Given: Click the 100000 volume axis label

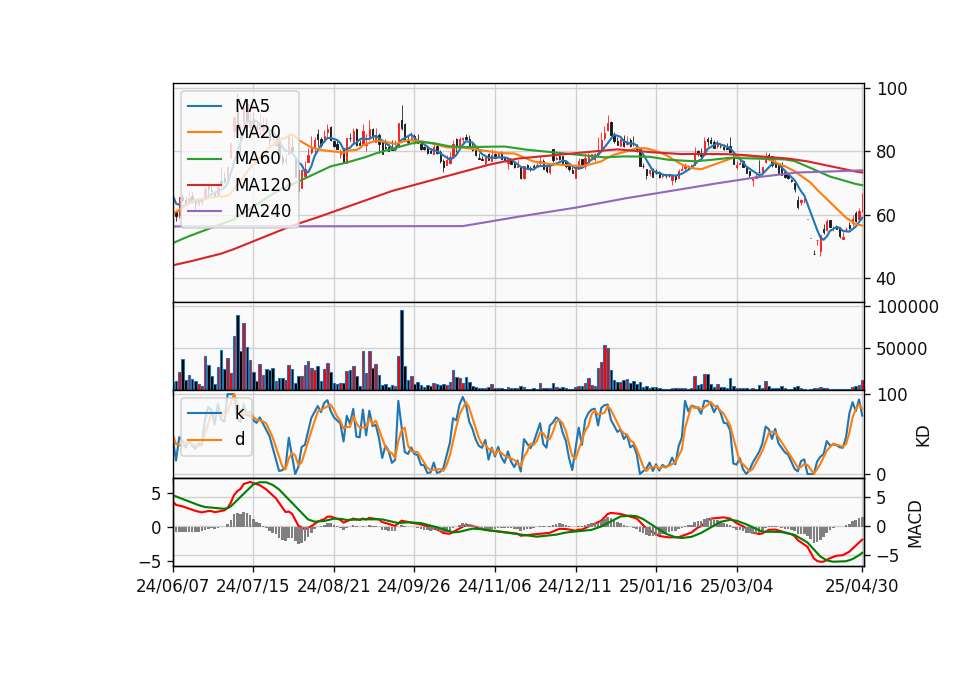Looking at the screenshot, I should (x=908, y=307).
